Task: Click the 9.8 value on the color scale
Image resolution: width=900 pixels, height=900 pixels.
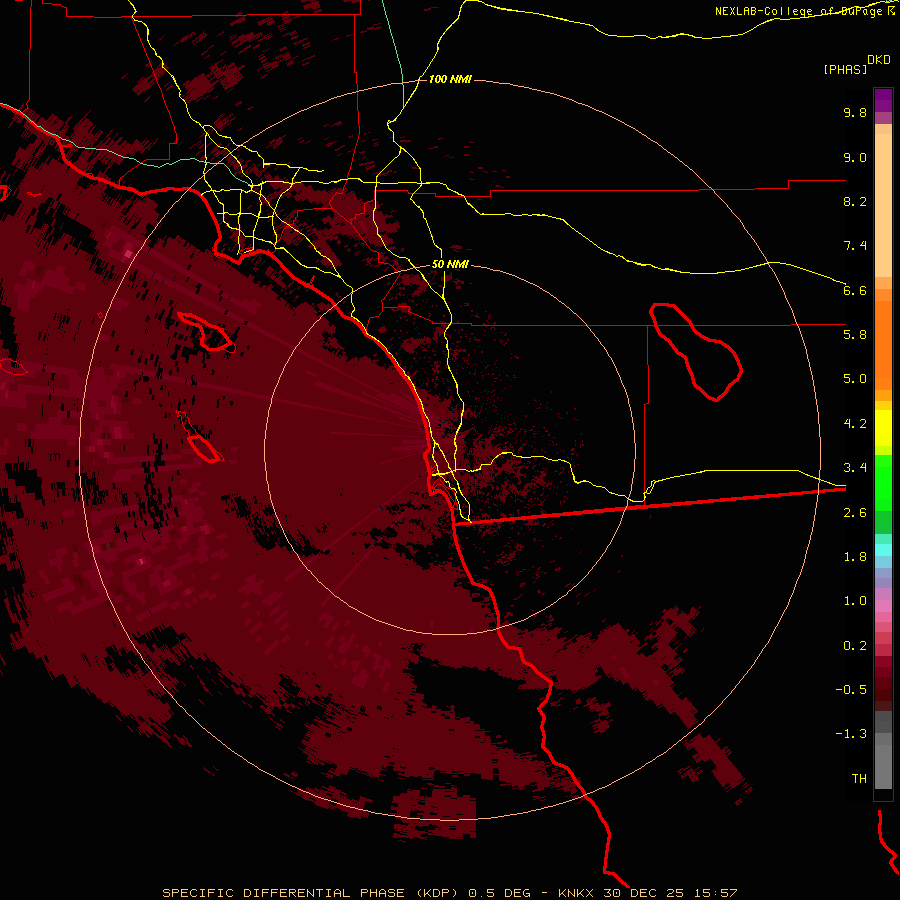Action: pos(855,112)
